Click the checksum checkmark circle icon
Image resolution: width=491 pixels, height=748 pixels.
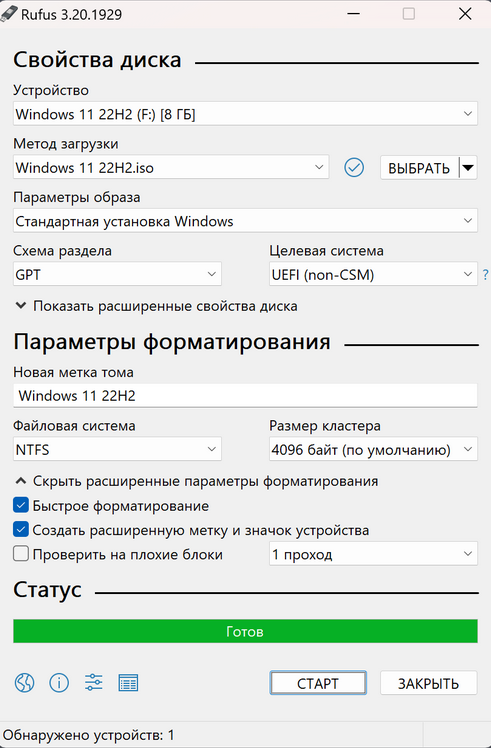point(354,167)
